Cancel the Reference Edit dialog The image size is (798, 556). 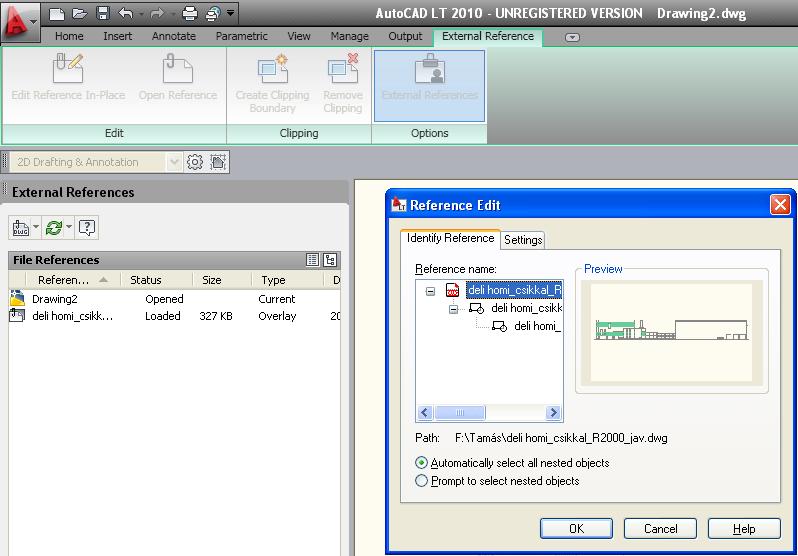point(660,529)
